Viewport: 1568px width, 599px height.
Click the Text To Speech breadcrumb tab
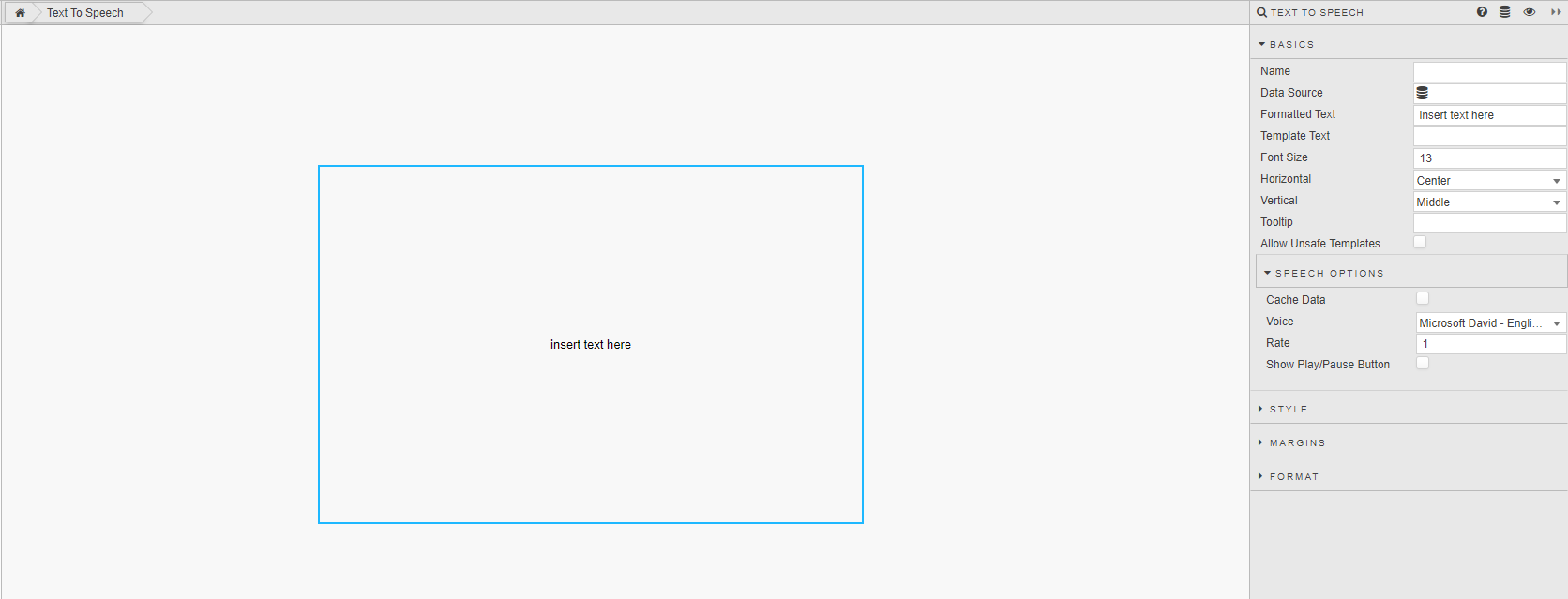(85, 13)
